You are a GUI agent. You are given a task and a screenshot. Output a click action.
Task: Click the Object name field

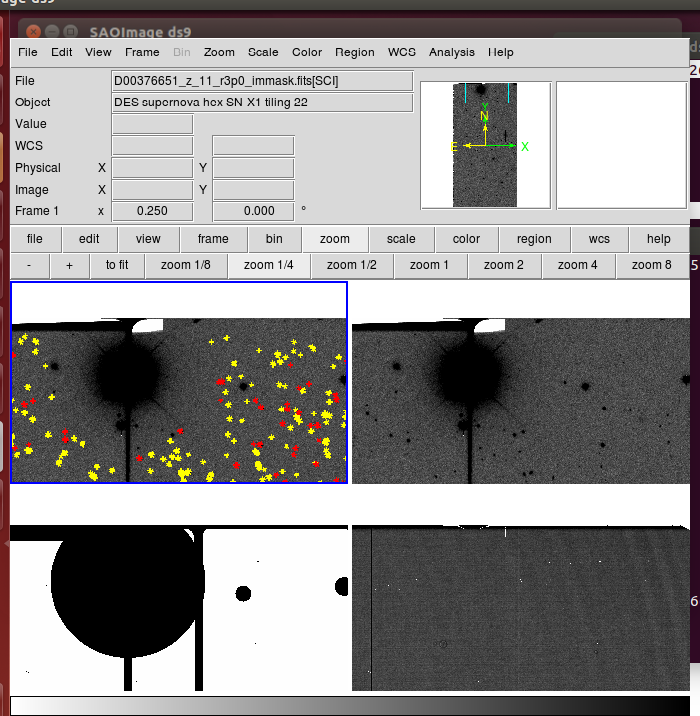click(x=262, y=103)
